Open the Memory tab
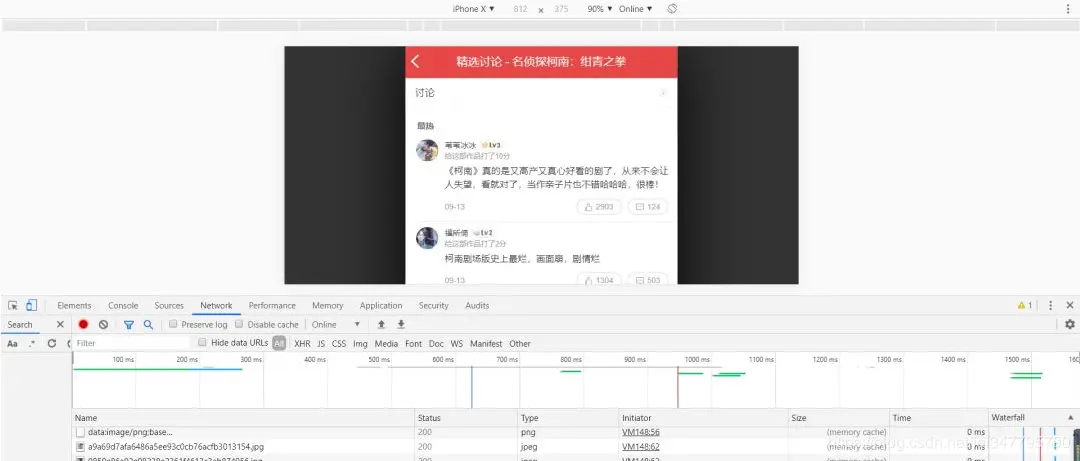This screenshot has width=1080, height=461. click(x=327, y=305)
